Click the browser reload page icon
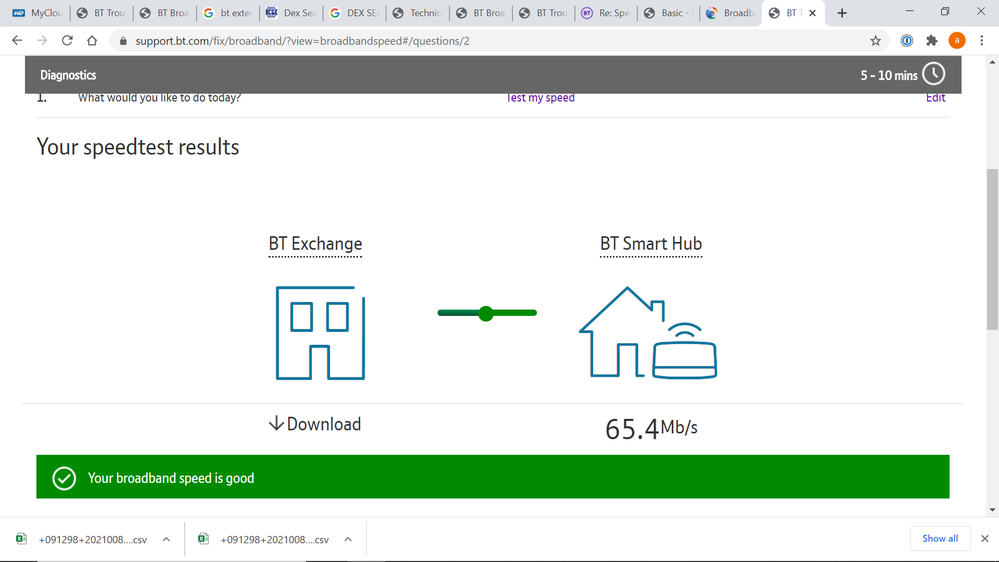This screenshot has height=562, width=999. coord(67,41)
